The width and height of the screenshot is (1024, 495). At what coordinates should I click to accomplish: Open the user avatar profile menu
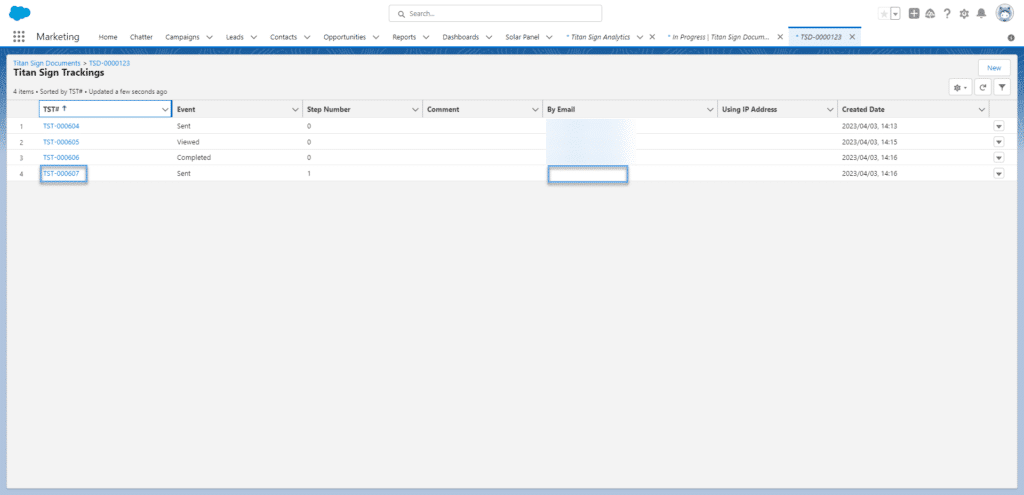[x=1004, y=13]
